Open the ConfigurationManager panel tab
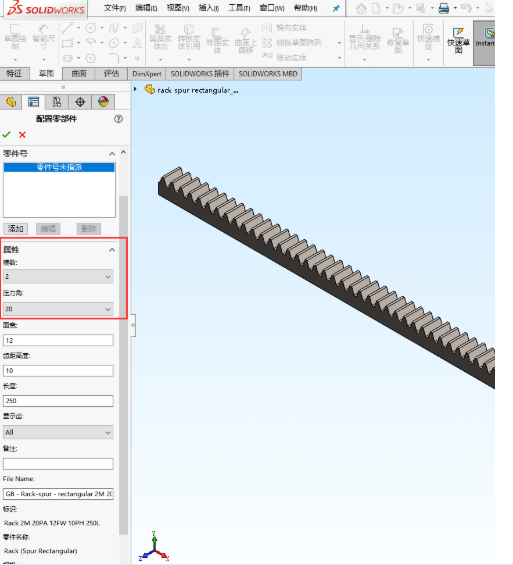 click(57, 102)
